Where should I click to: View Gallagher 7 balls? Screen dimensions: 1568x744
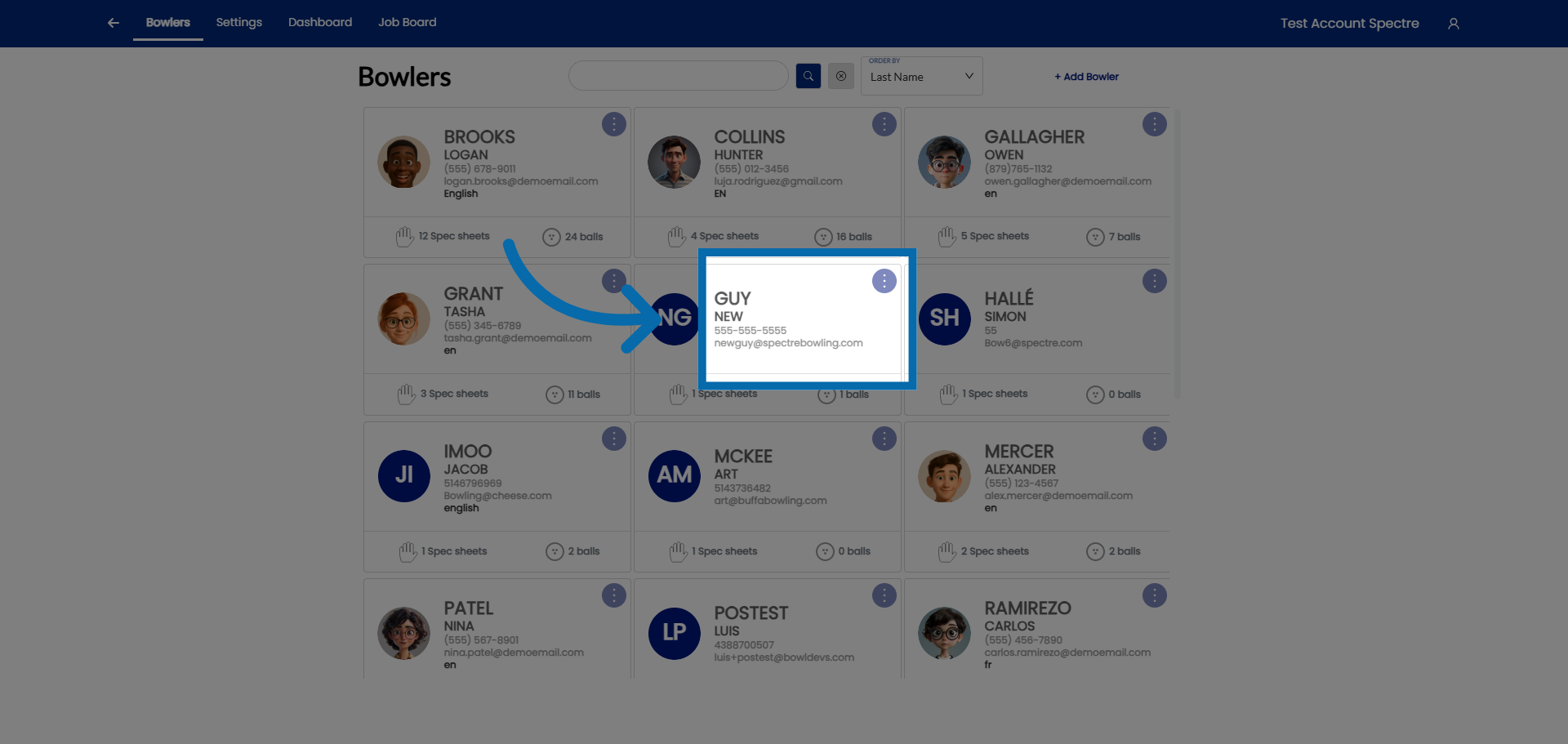click(1114, 237)
